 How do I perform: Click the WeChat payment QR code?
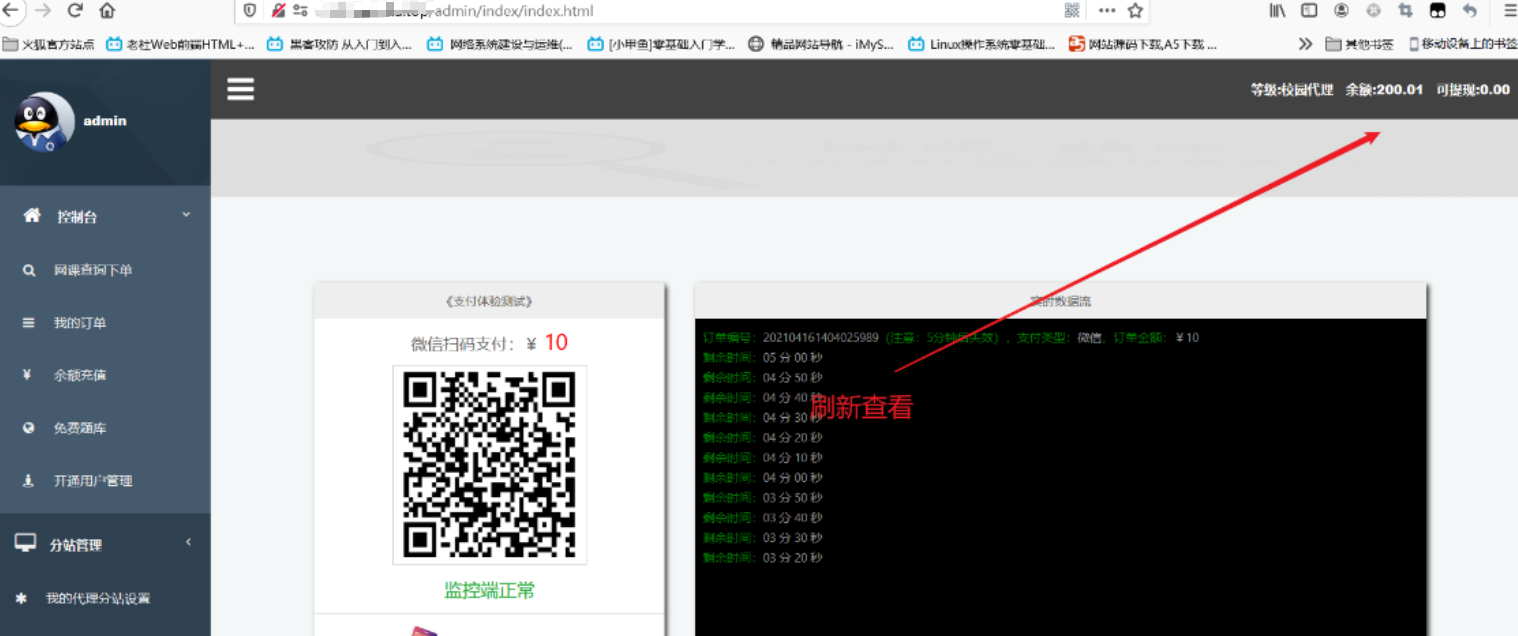[x=489, y=465]
